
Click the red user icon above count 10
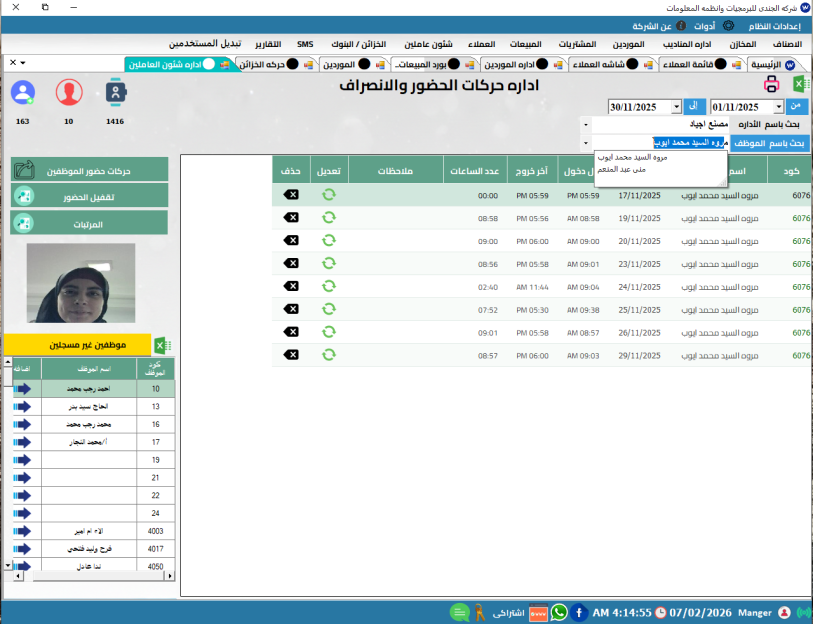coord(69,94)
